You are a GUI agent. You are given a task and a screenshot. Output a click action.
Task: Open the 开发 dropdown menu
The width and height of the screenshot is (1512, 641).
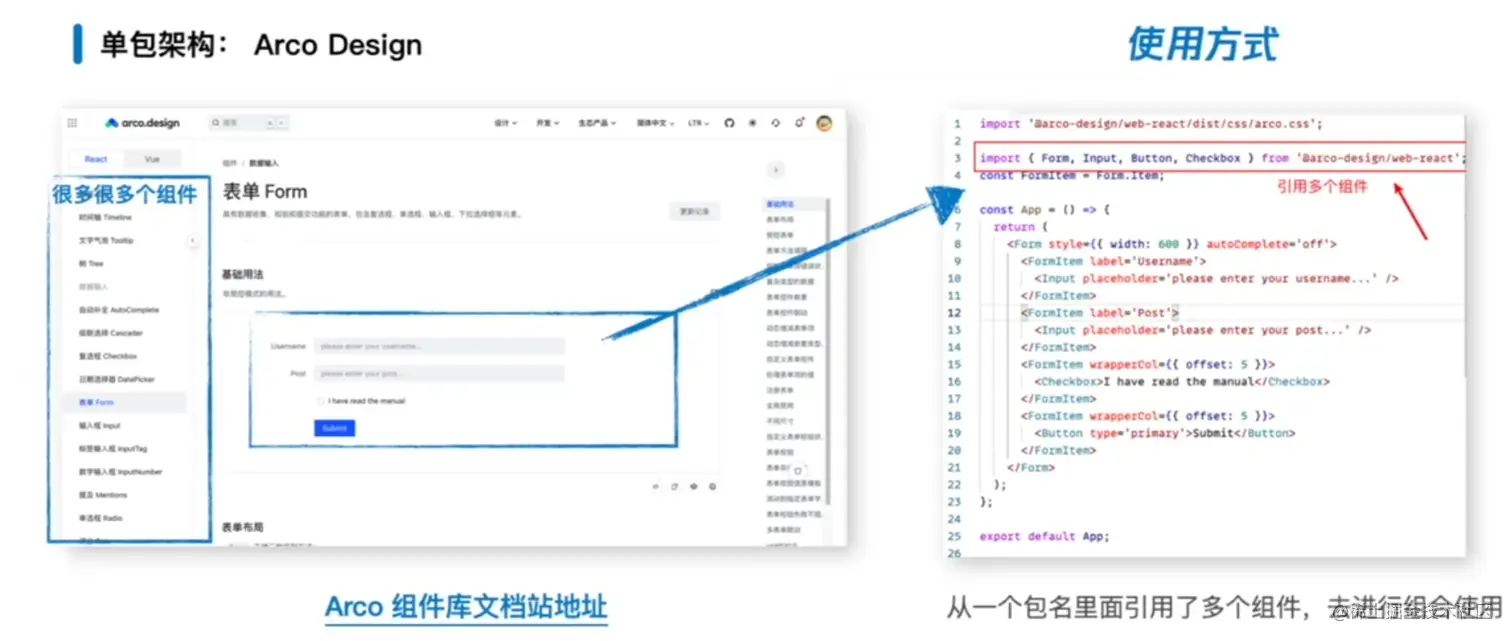(x=547, y=123)
